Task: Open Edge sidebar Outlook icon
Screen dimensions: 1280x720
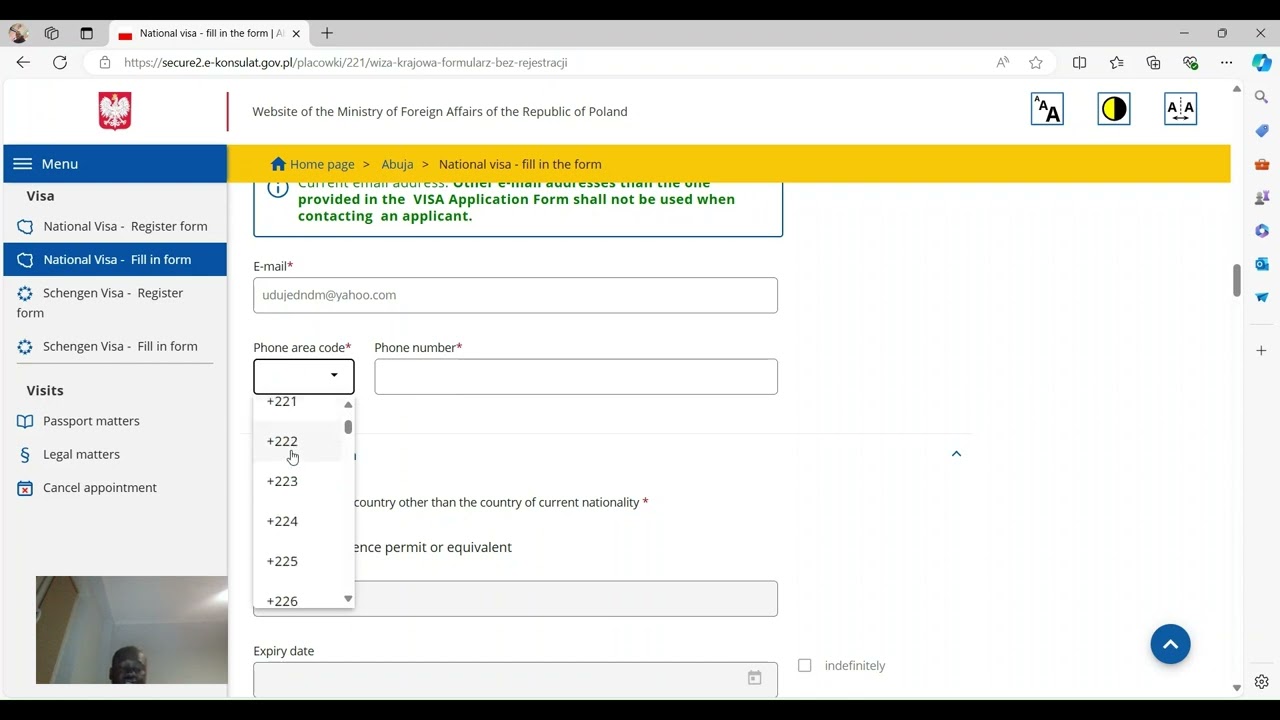Action: pyautogui.click(x=1262, y=264)
